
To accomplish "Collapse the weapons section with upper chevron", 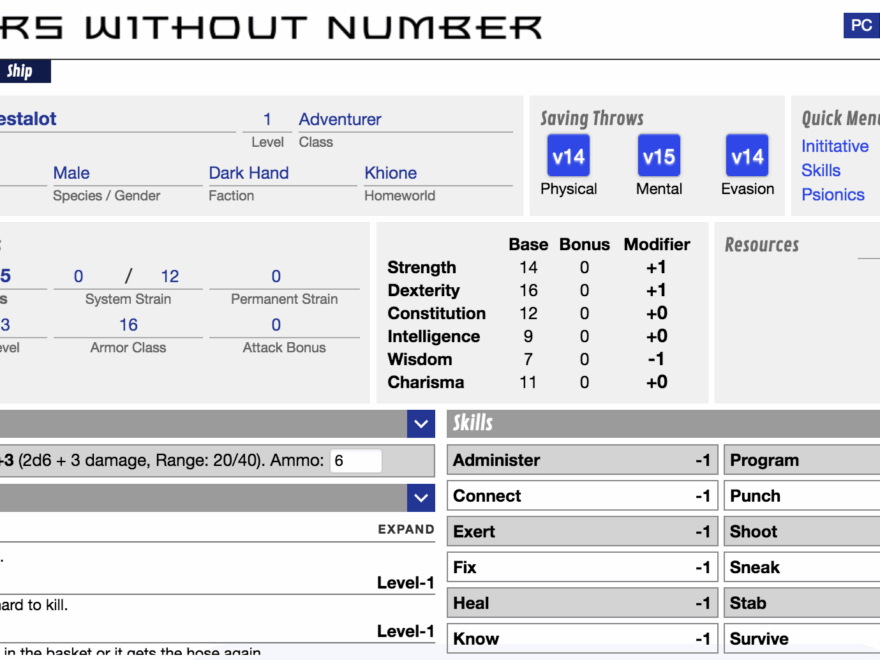I will 420,425.
